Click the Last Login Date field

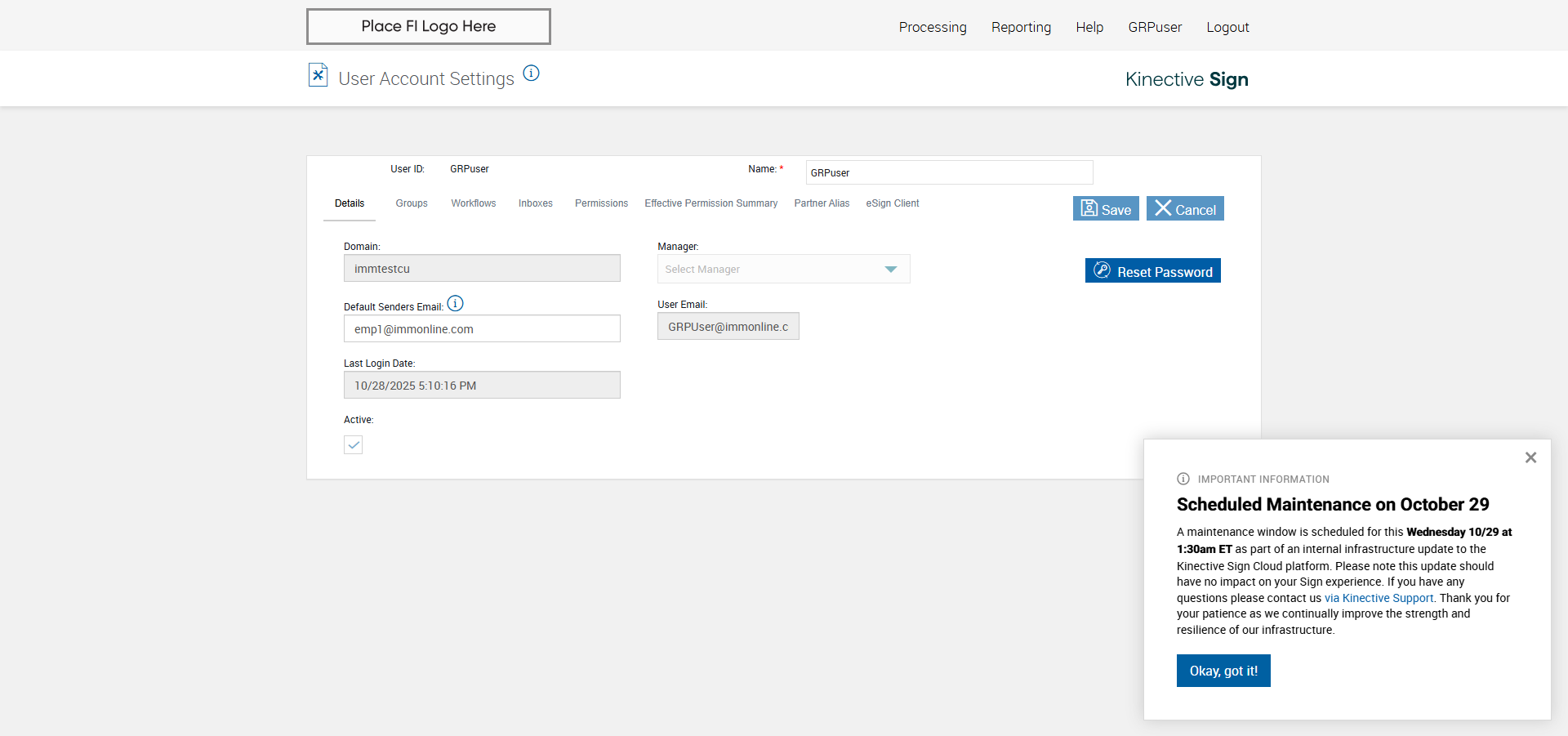click(482, 385)
